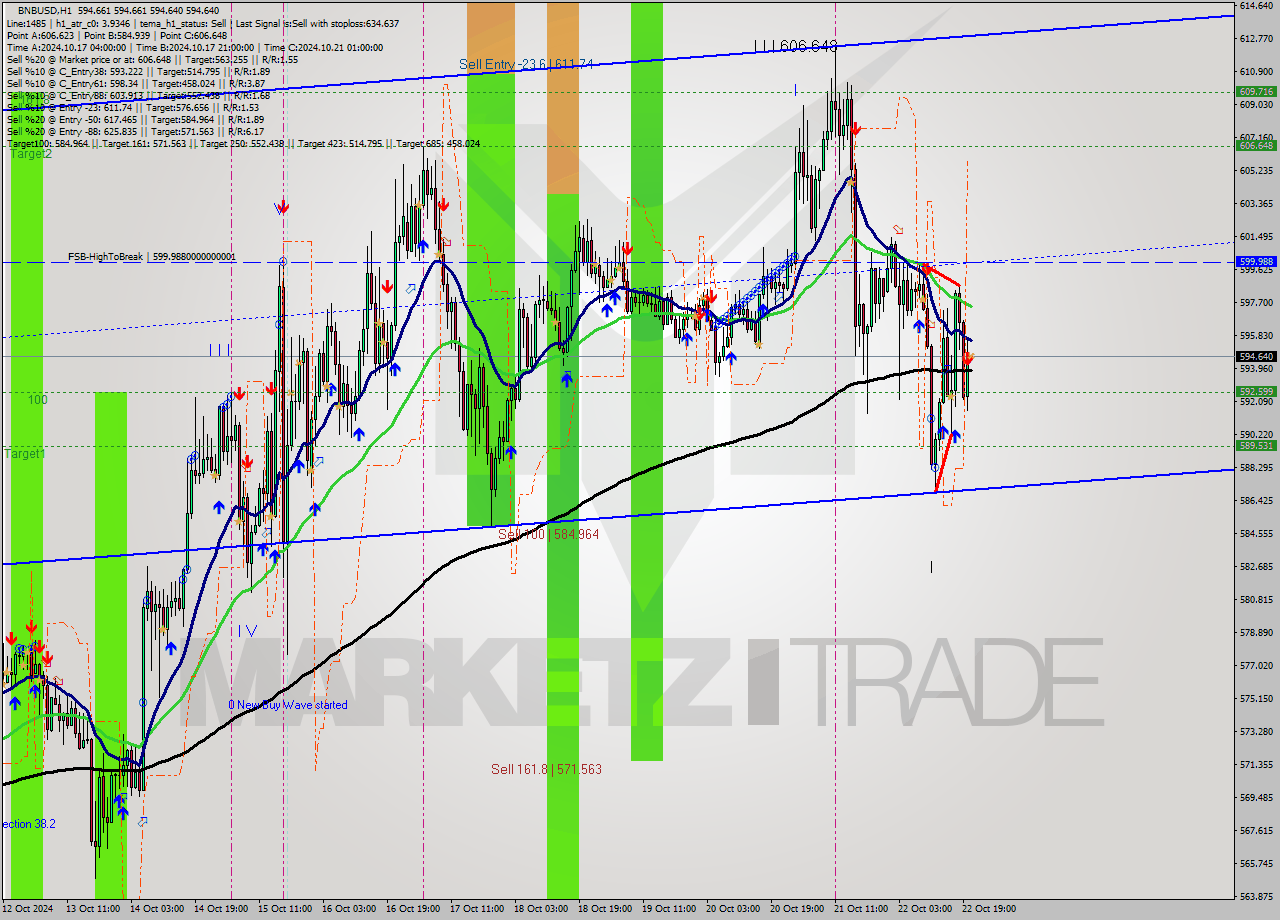Click the green 'Target1' label
Screen dimensions: 1280x920
[24, 454]
